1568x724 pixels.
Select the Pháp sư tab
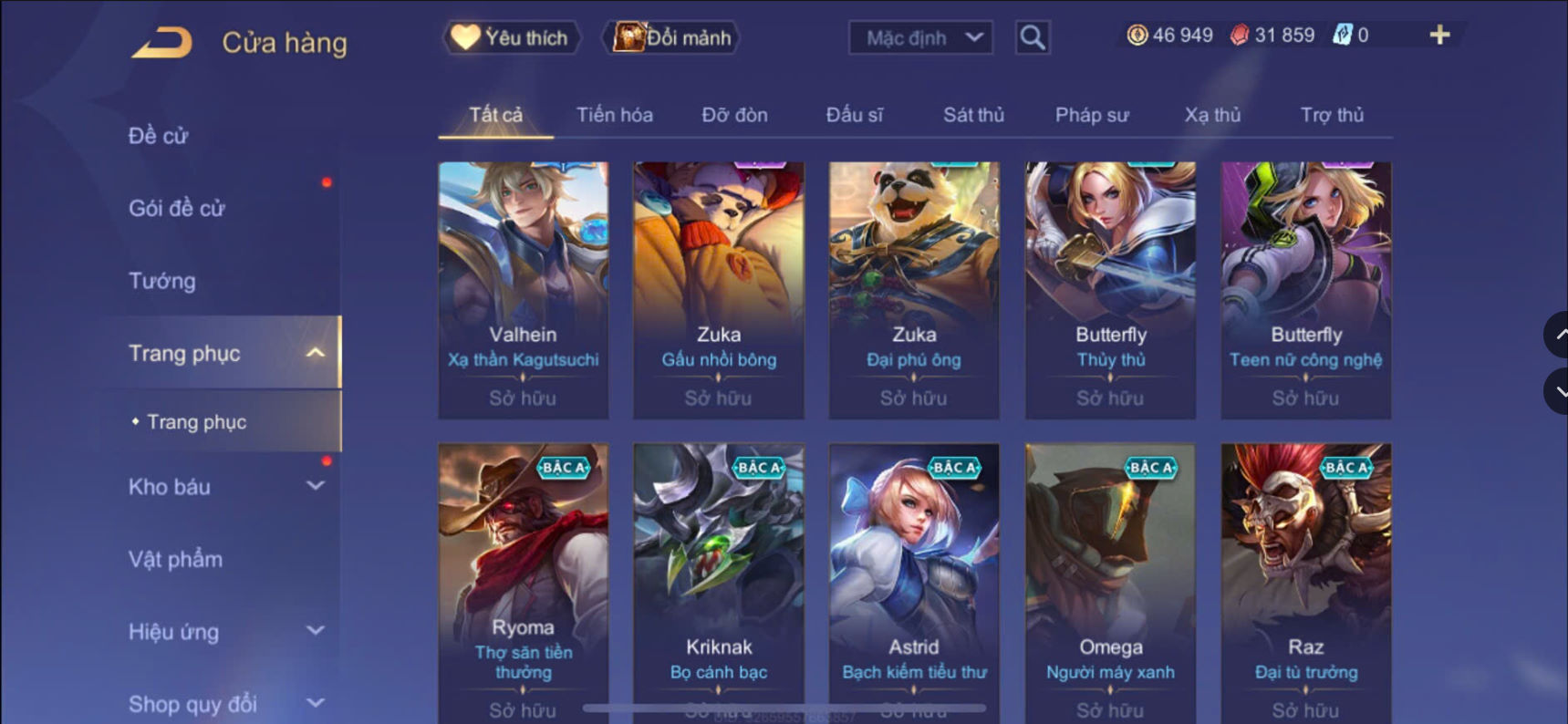click(1092, 115)
